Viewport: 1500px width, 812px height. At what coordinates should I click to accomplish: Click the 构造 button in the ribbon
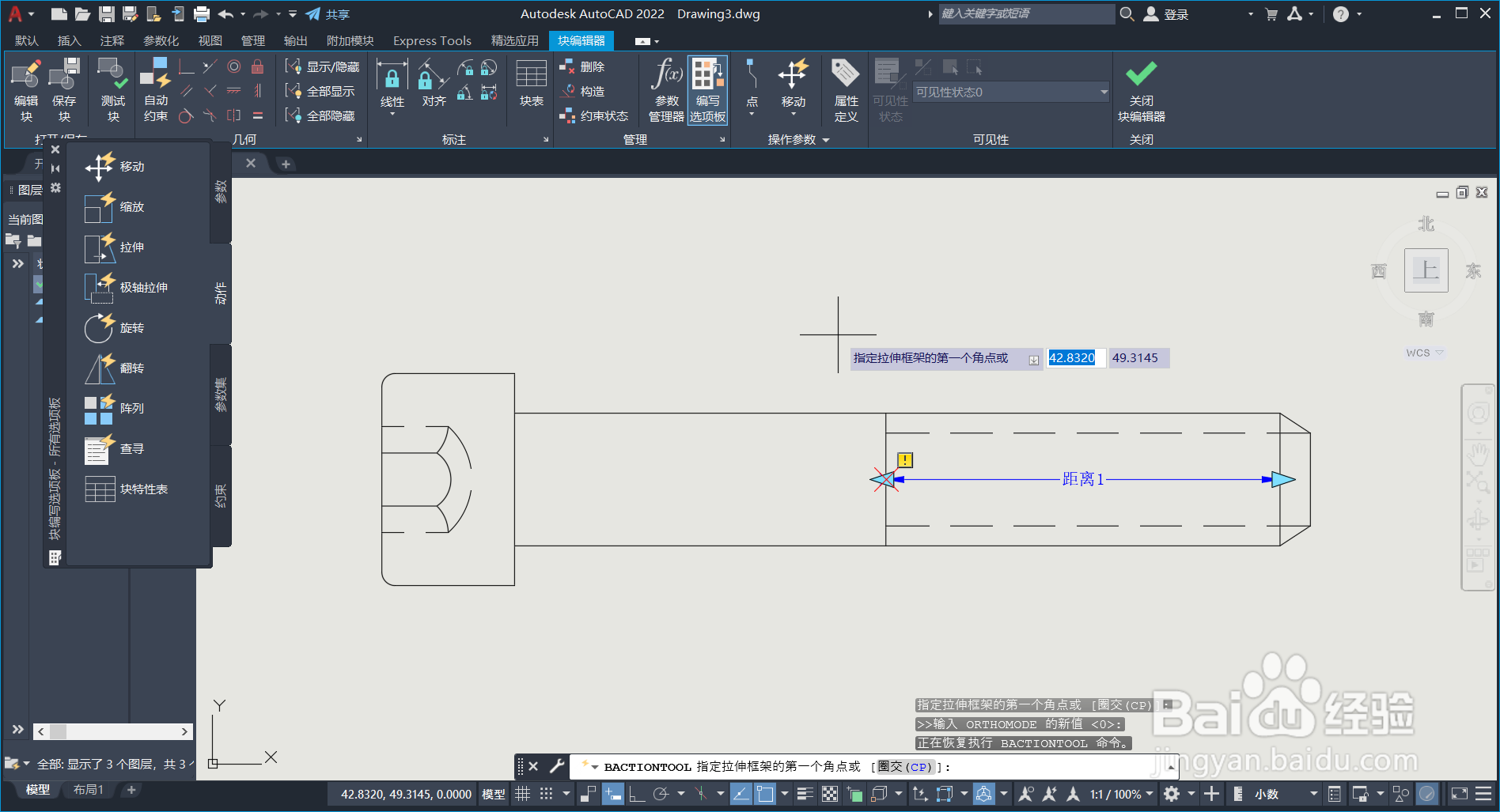582,92
